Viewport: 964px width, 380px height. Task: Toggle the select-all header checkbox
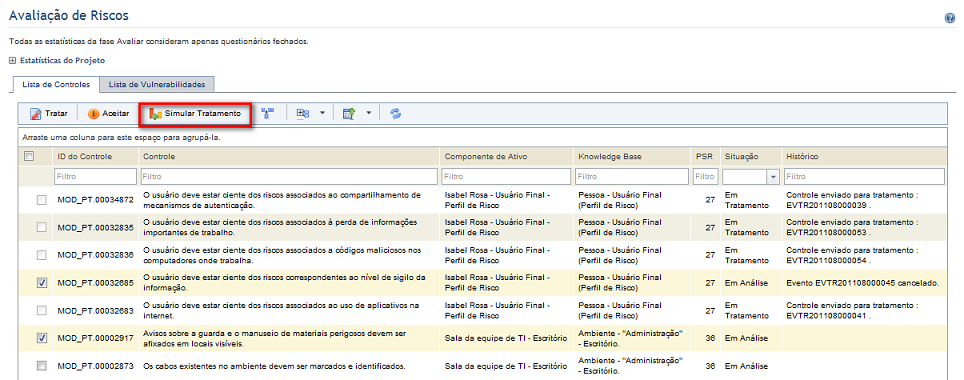tap(28, 156)
